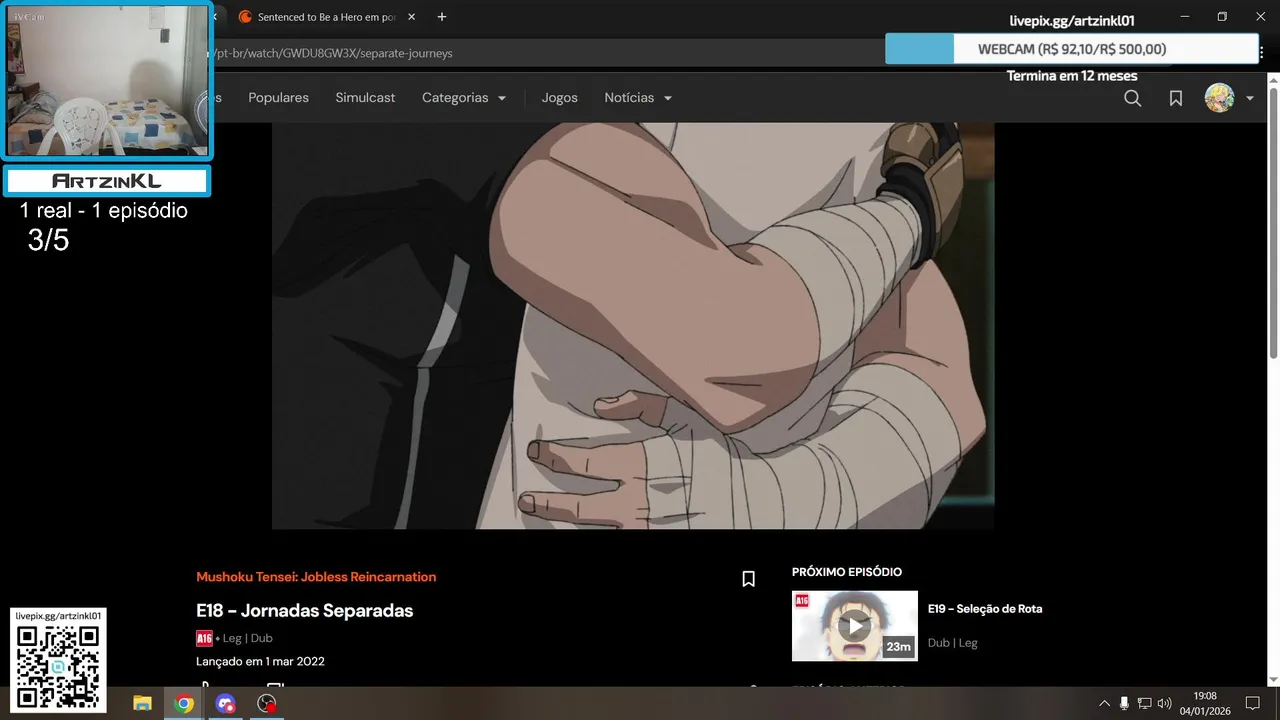
Task: Select the Sentenced to Be a Hero tab
Action: click(325, 17)
